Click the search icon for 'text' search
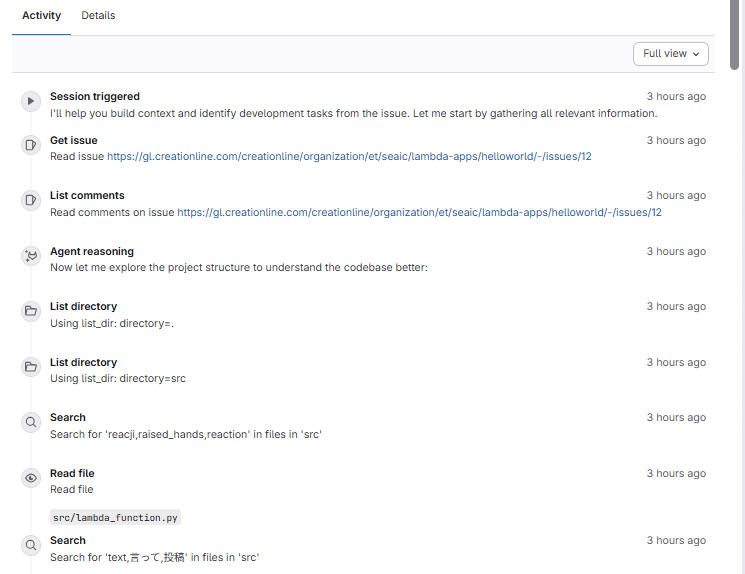This screenshot has width=745, height=574. pos(31,545)
